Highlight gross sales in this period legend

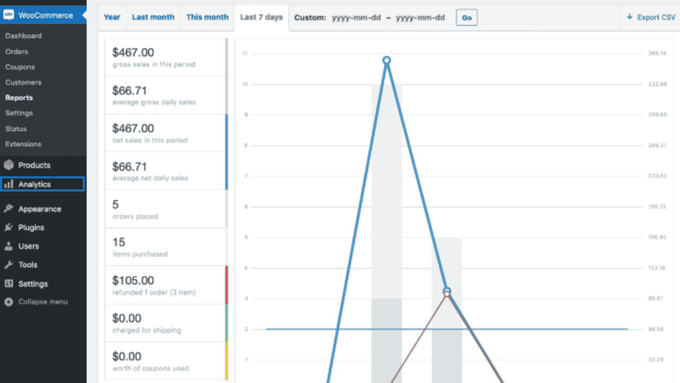click(x=166, y=57)
